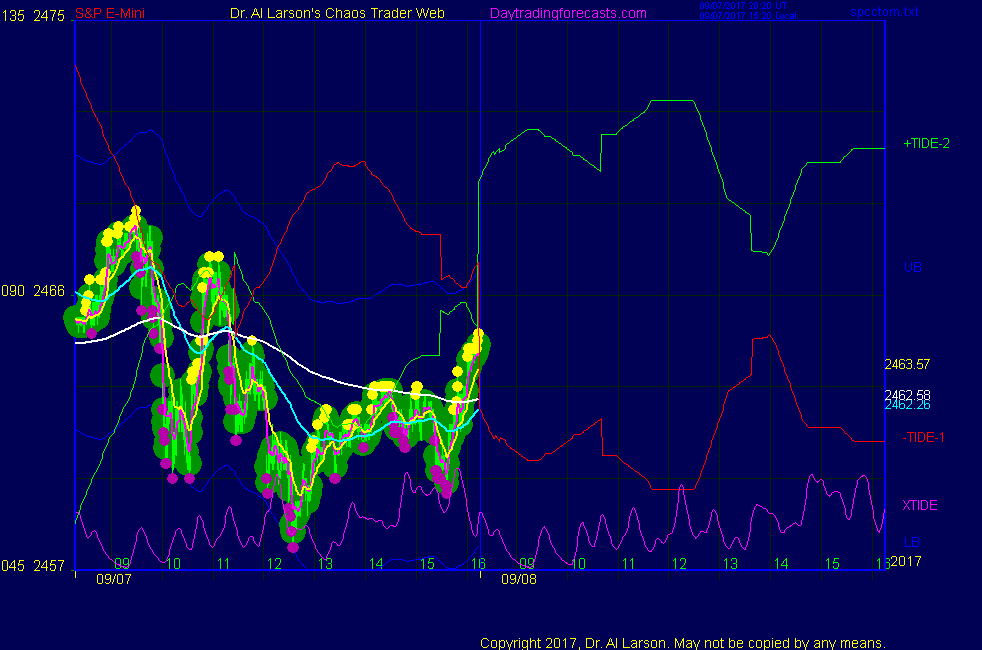
Task: Click the yellow 2463.57 price value
Action: [907, 364]
